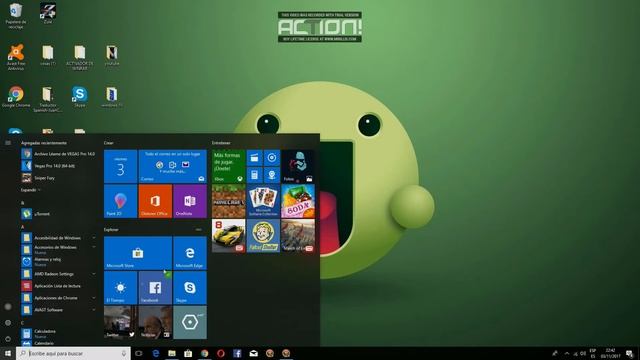Open the Twitter live tile
640x360 pixels.
[x=120, y=322]
